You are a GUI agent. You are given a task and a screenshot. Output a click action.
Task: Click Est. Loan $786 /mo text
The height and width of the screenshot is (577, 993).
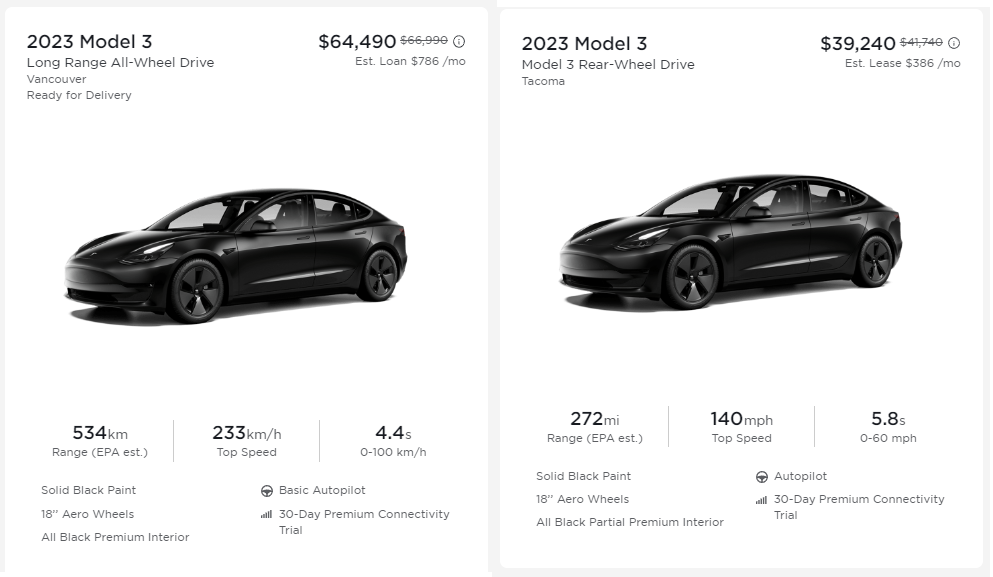pyautogui.click(x=410, y=62)
